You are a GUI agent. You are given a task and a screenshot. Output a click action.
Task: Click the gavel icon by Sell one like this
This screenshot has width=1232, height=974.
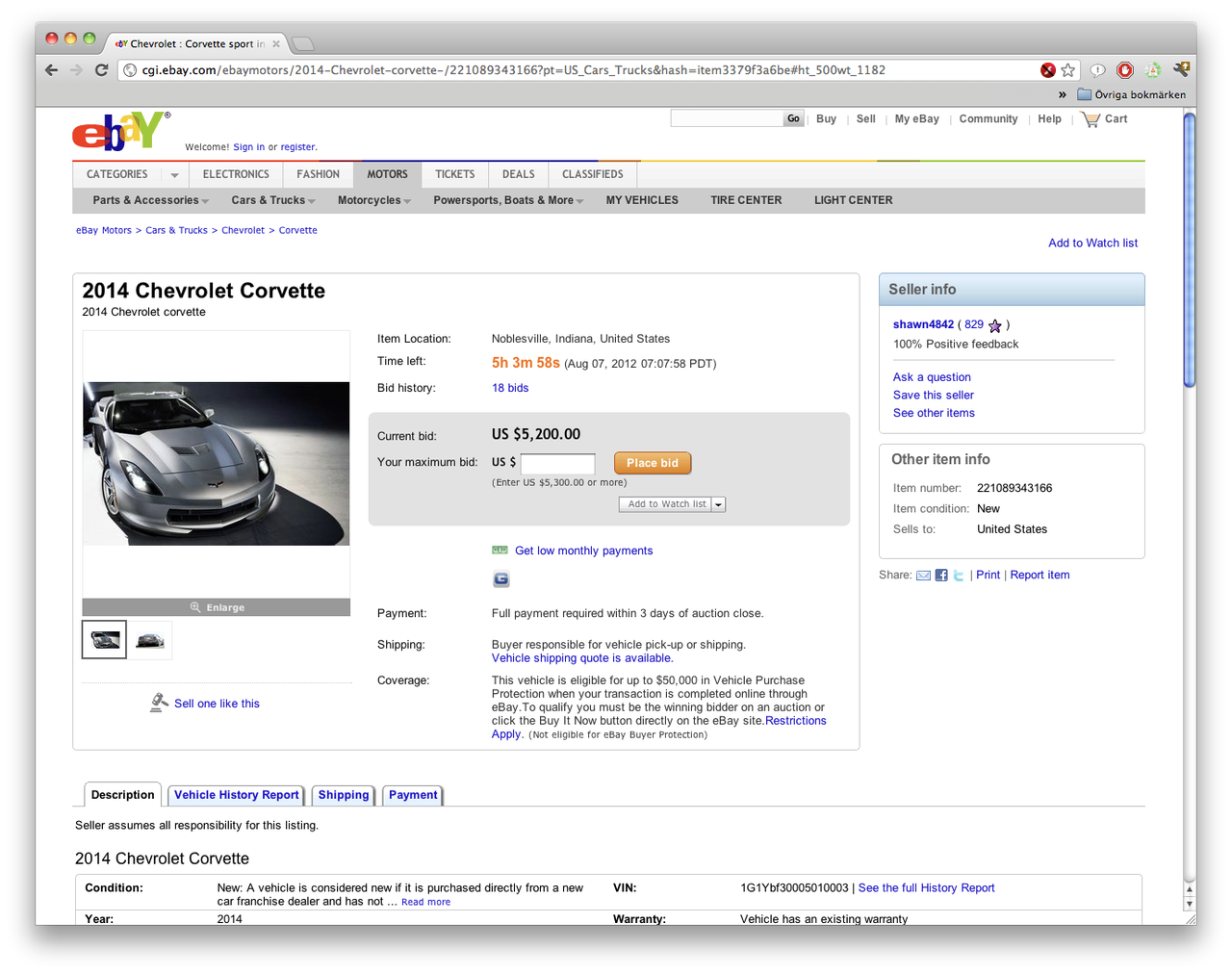[158, 703]
